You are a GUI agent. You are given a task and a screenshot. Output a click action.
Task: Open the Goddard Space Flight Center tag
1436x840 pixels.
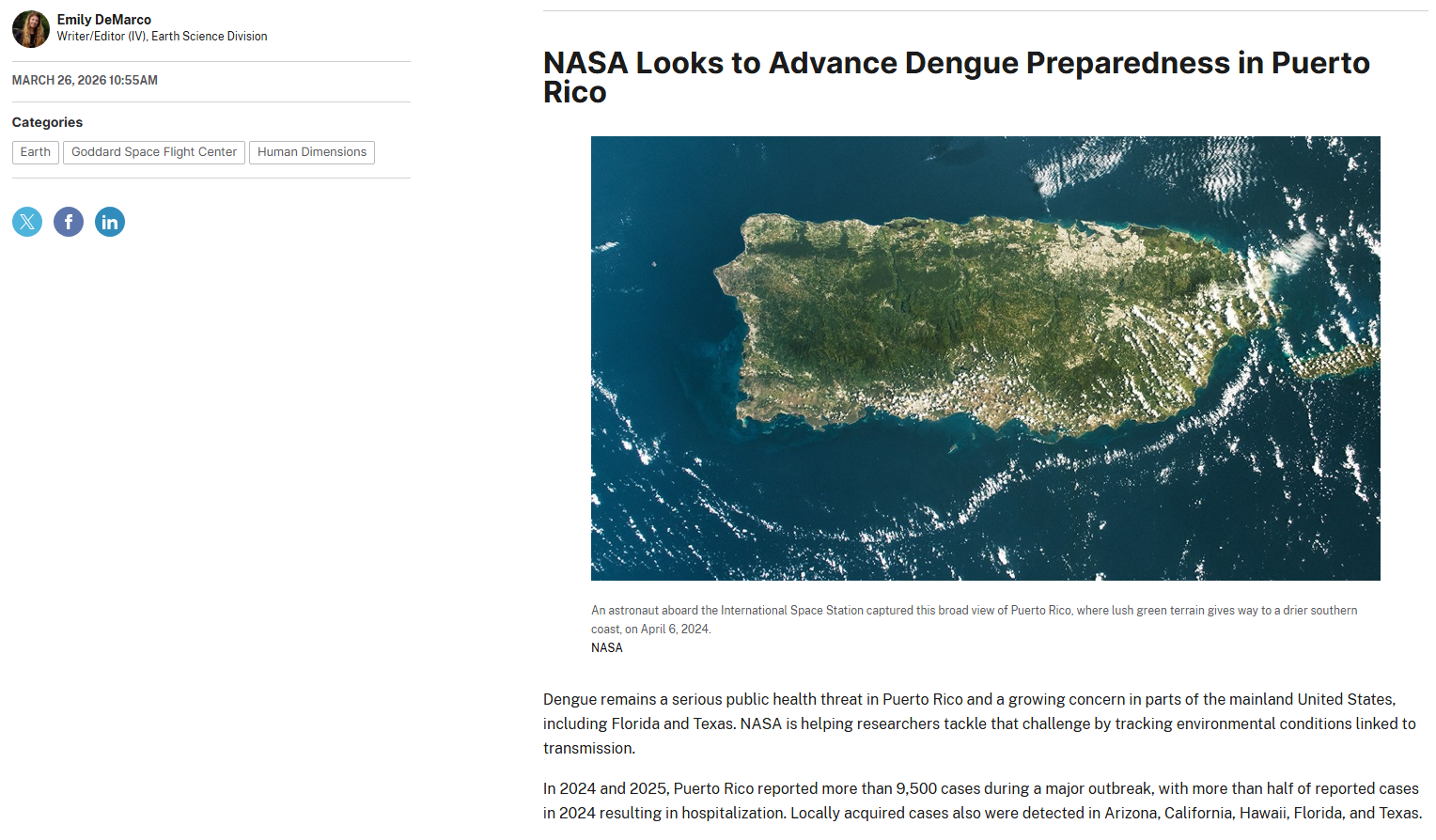[x=154, y=152]
